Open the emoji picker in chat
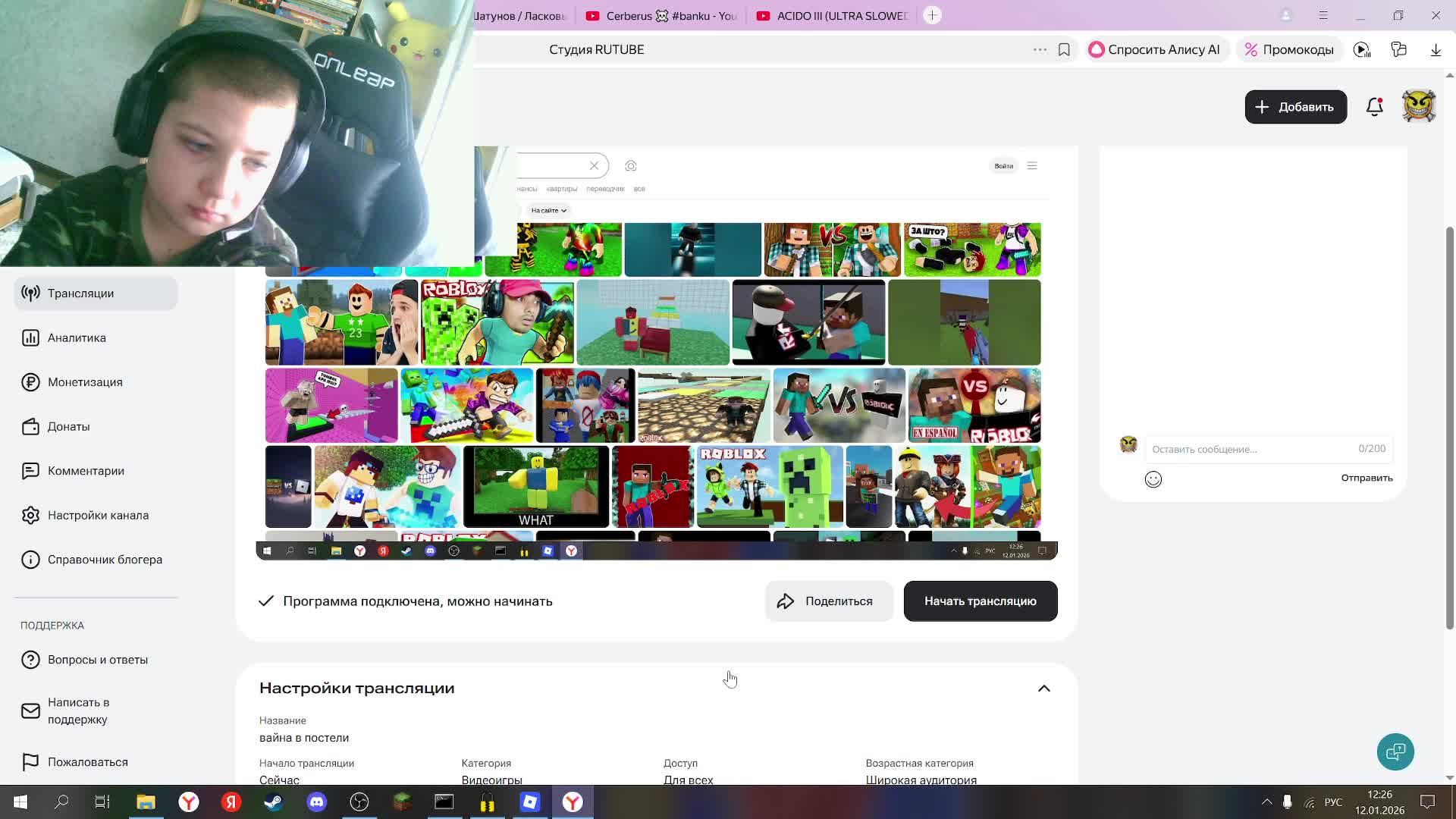Screen dimensions: 1456x819 1153,479
